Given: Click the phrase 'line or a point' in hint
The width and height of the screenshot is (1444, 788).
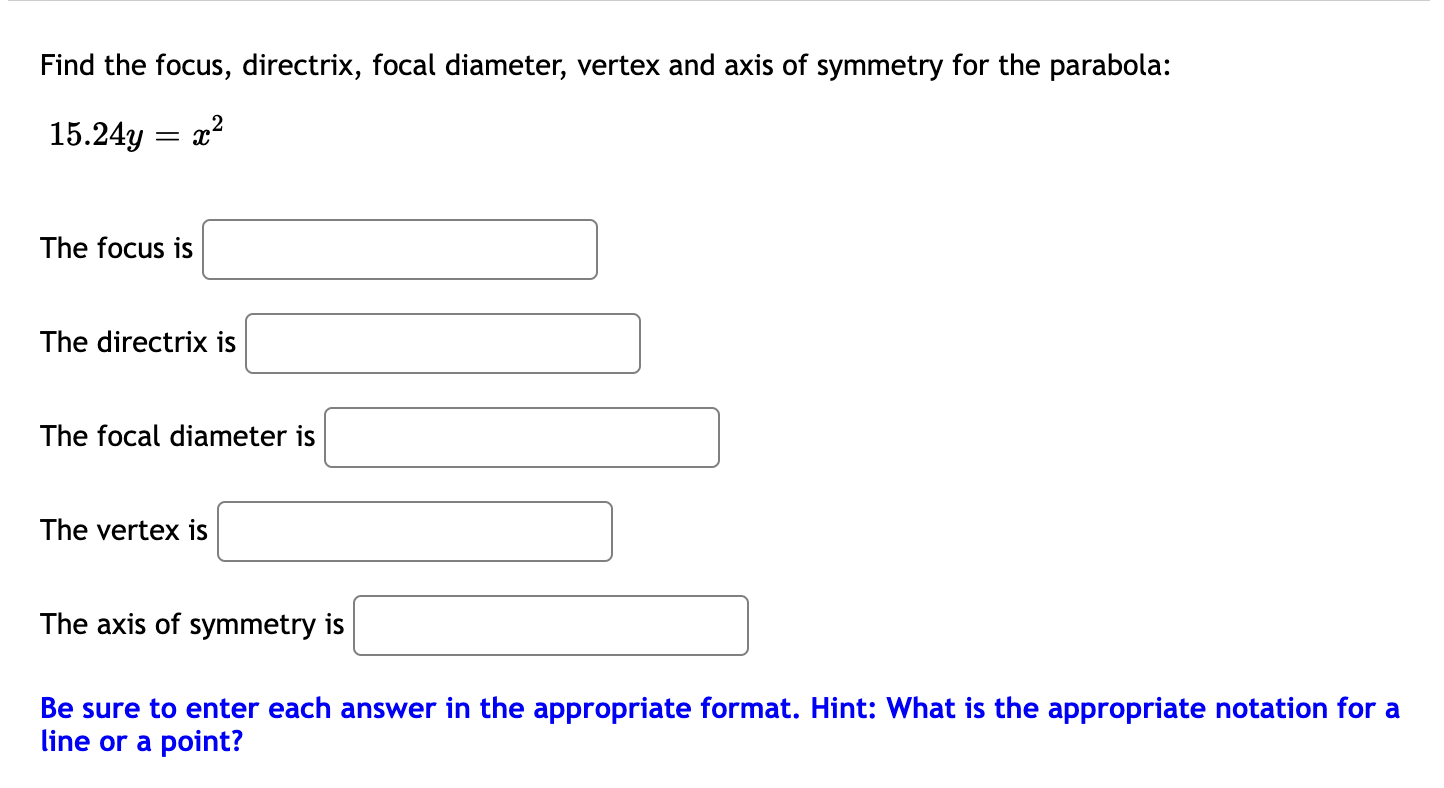Looking at the screenshot, I should [x=130, y=742].
